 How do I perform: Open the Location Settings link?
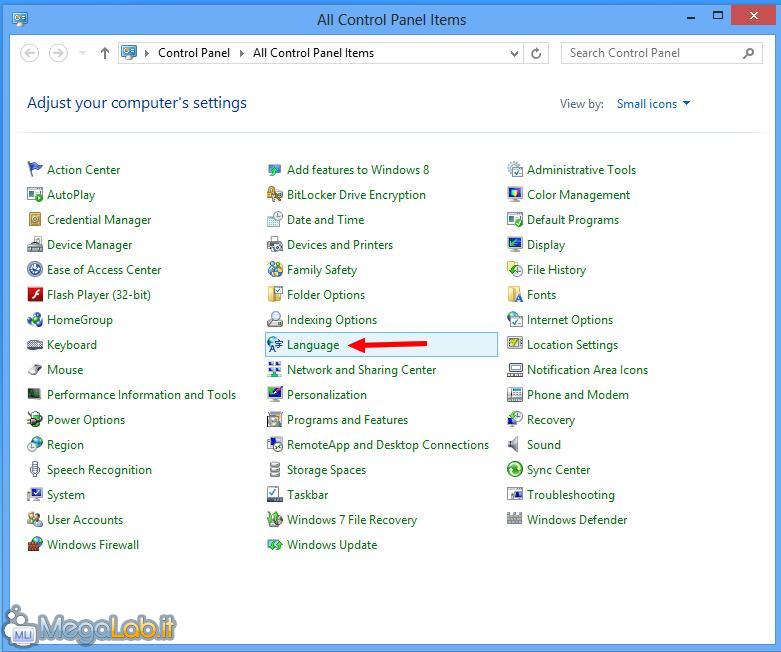(572, 345)
